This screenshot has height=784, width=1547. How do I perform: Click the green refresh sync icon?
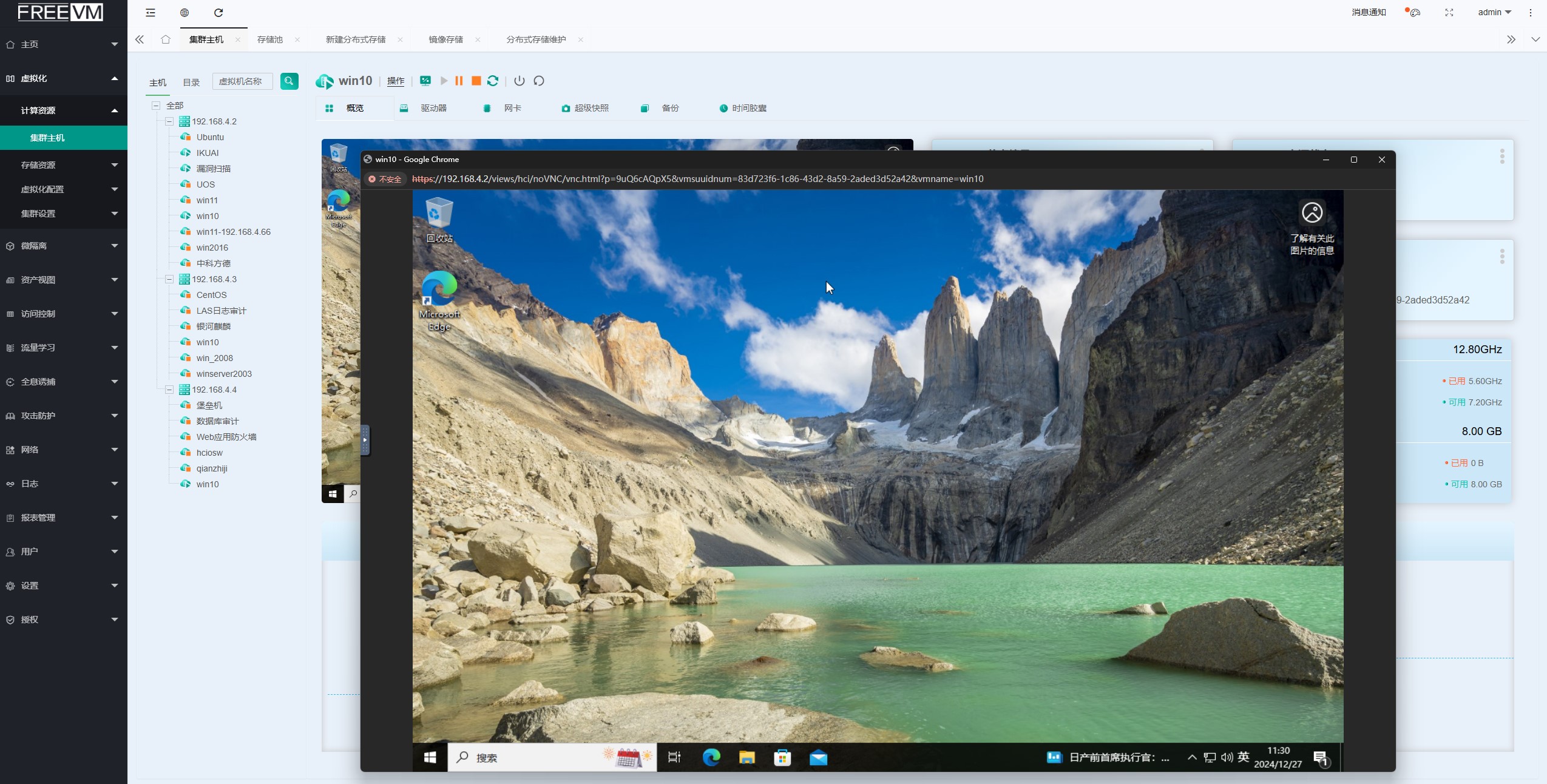pyautogui.click(x=493, y=81)
